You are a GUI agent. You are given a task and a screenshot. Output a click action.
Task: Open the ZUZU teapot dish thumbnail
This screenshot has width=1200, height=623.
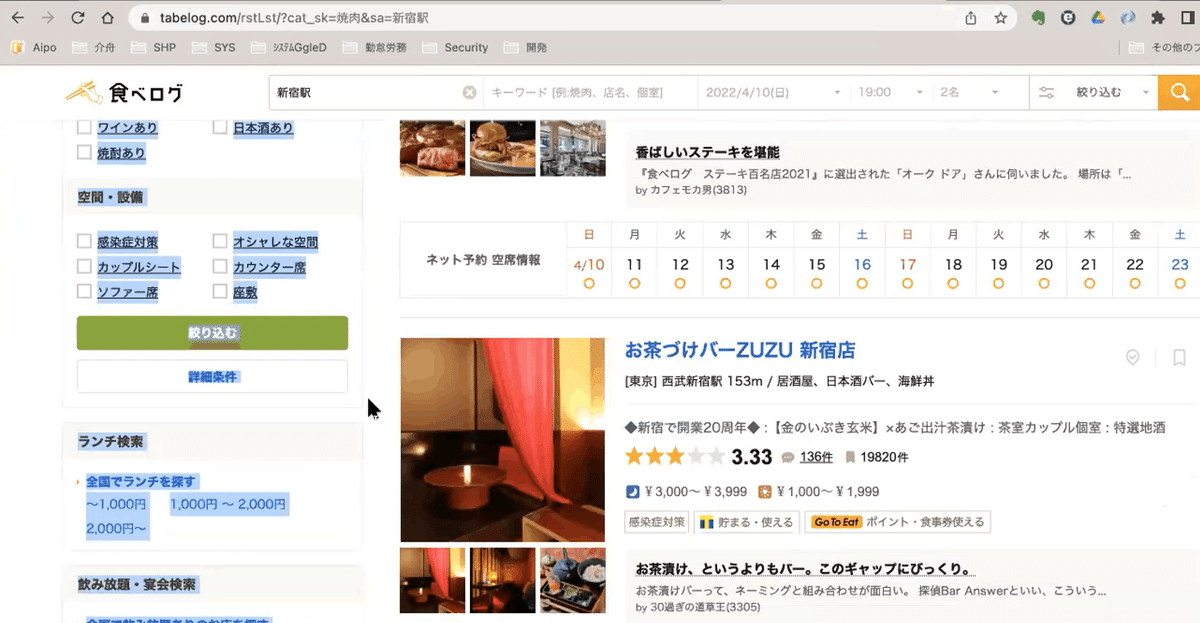pos(572,580)
